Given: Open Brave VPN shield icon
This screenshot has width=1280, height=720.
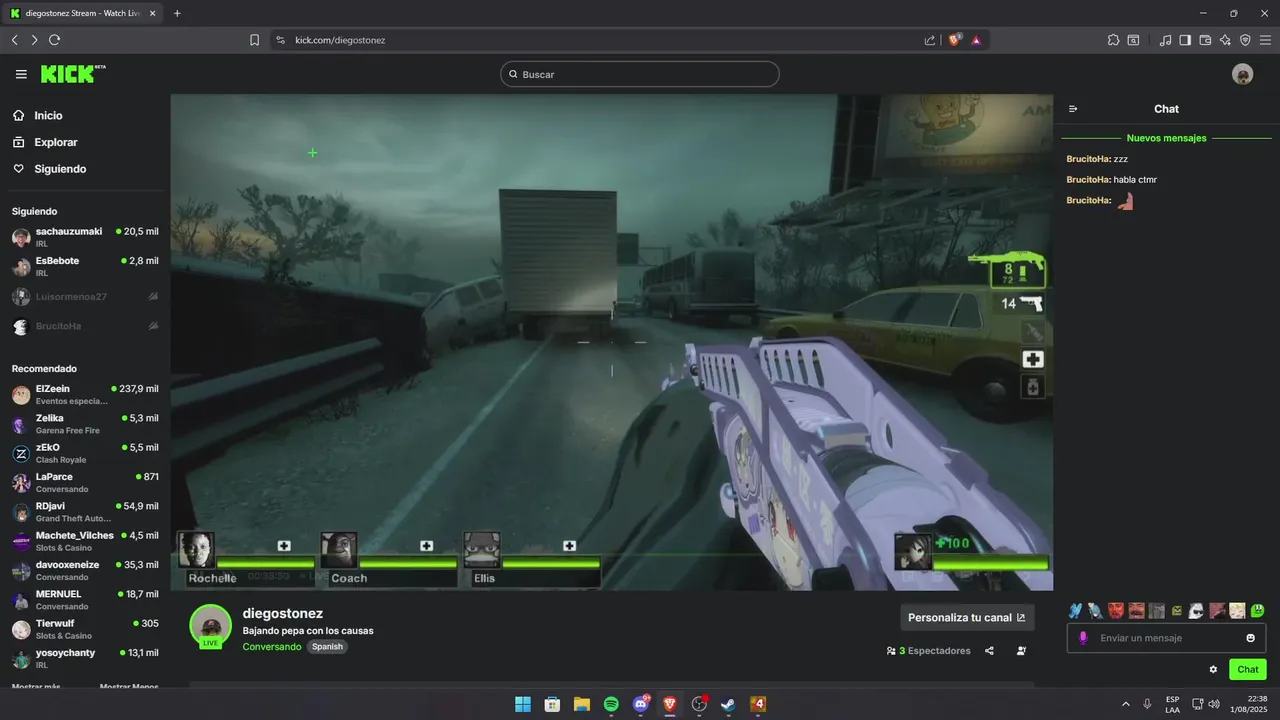Looking at the screenshot, I should tap(1245, 40).
